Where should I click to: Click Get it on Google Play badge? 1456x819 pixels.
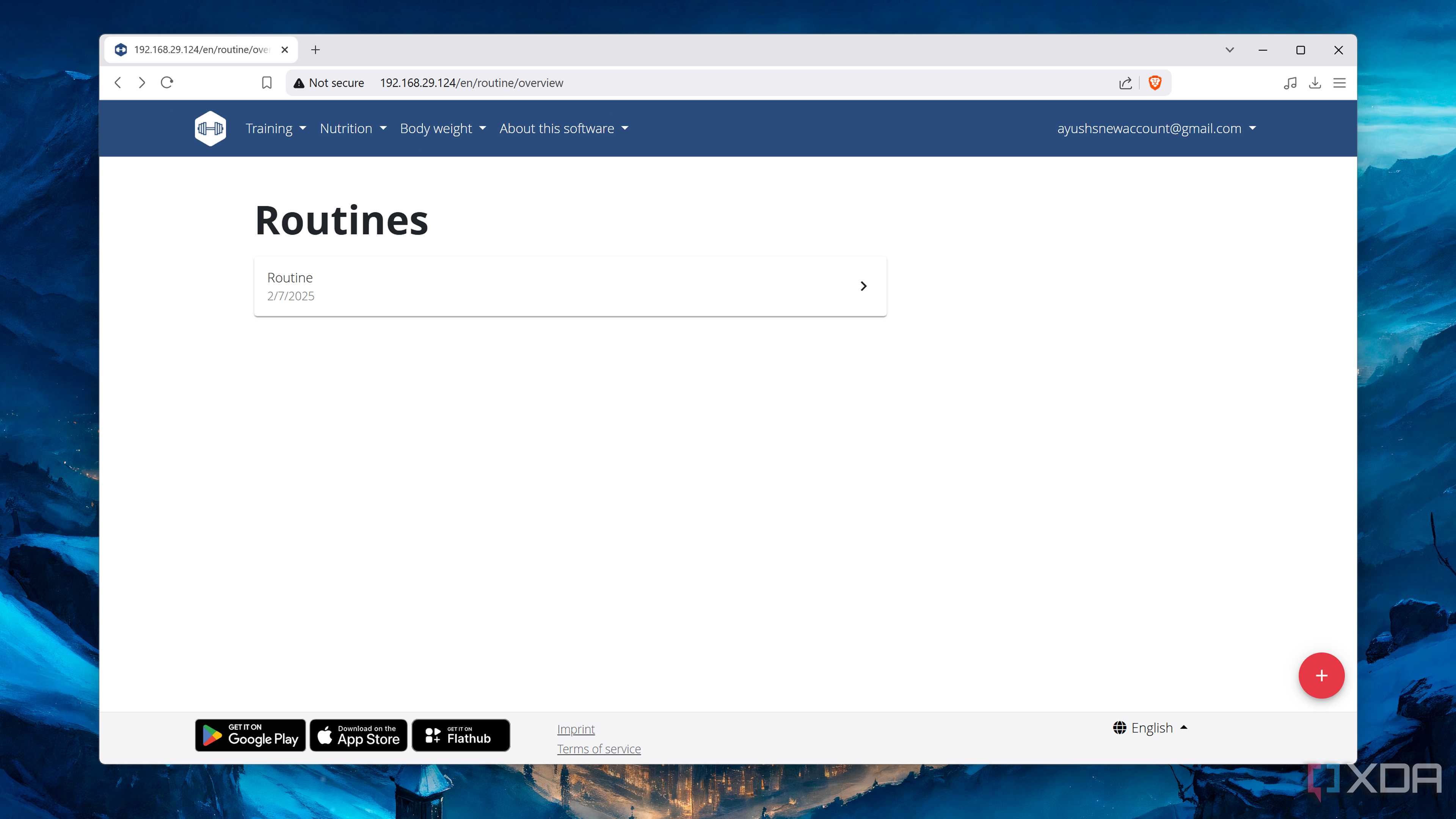(250, 735)
